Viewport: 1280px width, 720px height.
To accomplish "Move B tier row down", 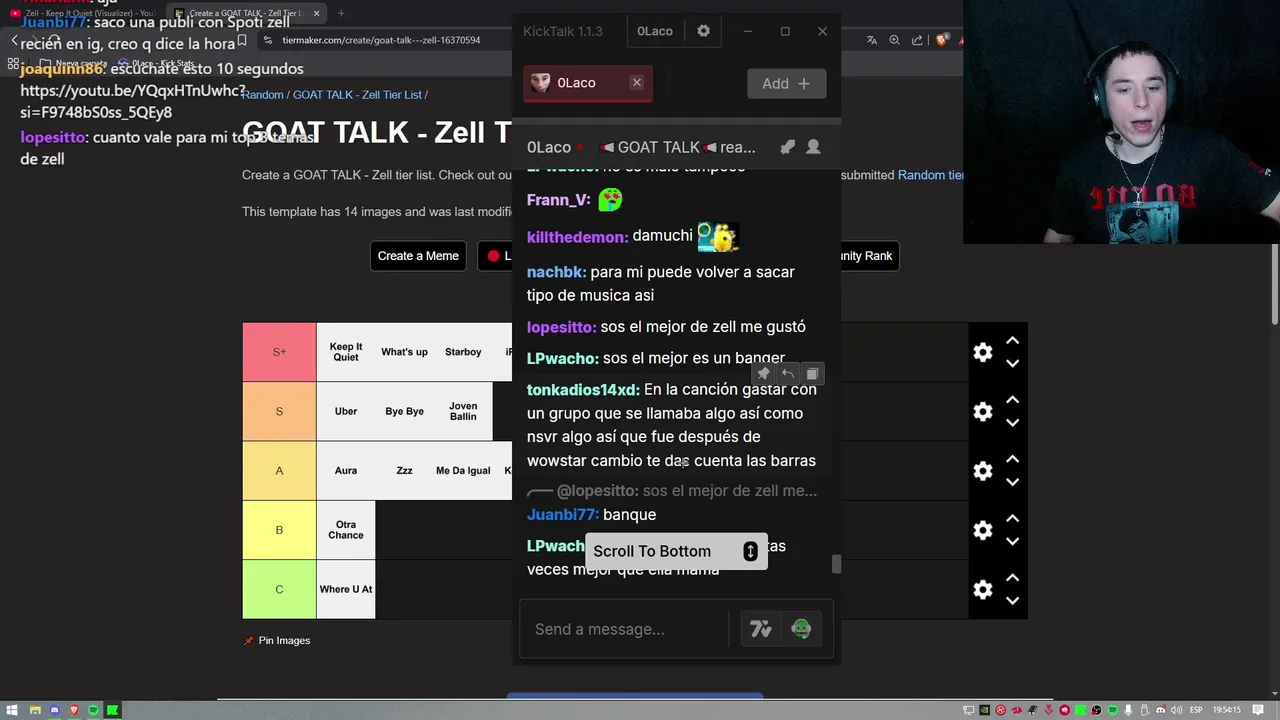I will (1012, 541).
